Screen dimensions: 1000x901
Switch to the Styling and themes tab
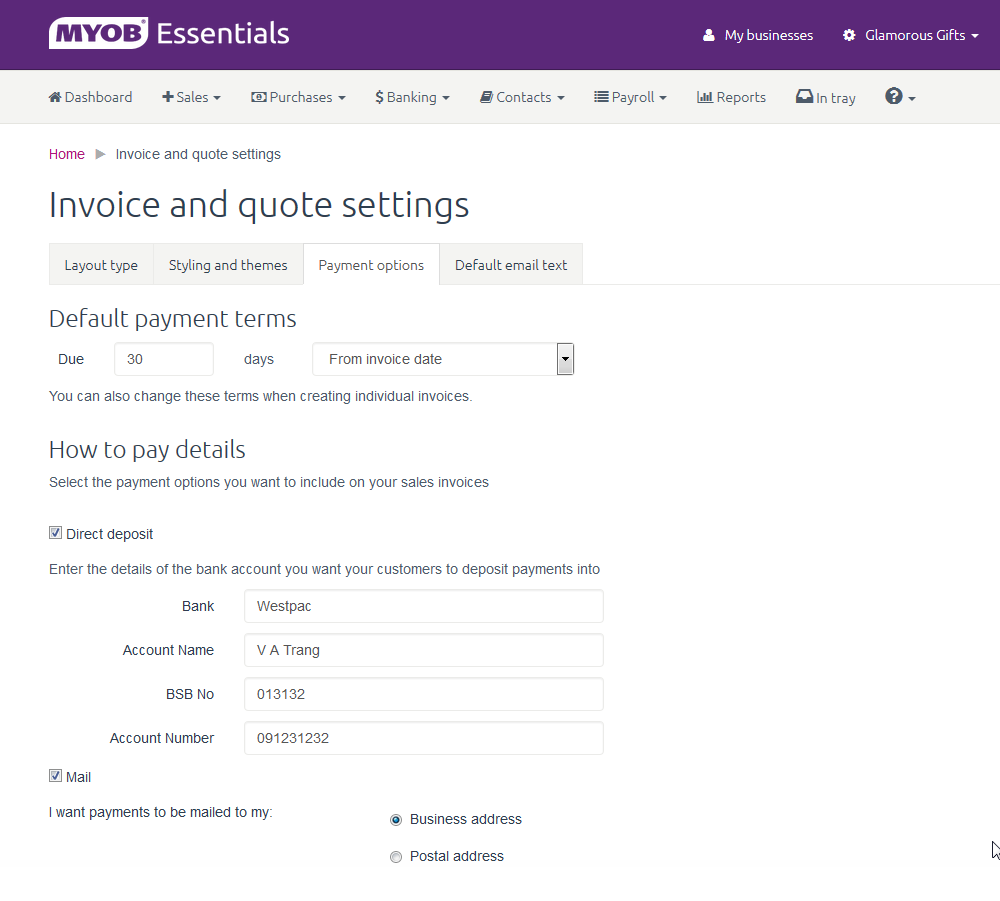228,265
